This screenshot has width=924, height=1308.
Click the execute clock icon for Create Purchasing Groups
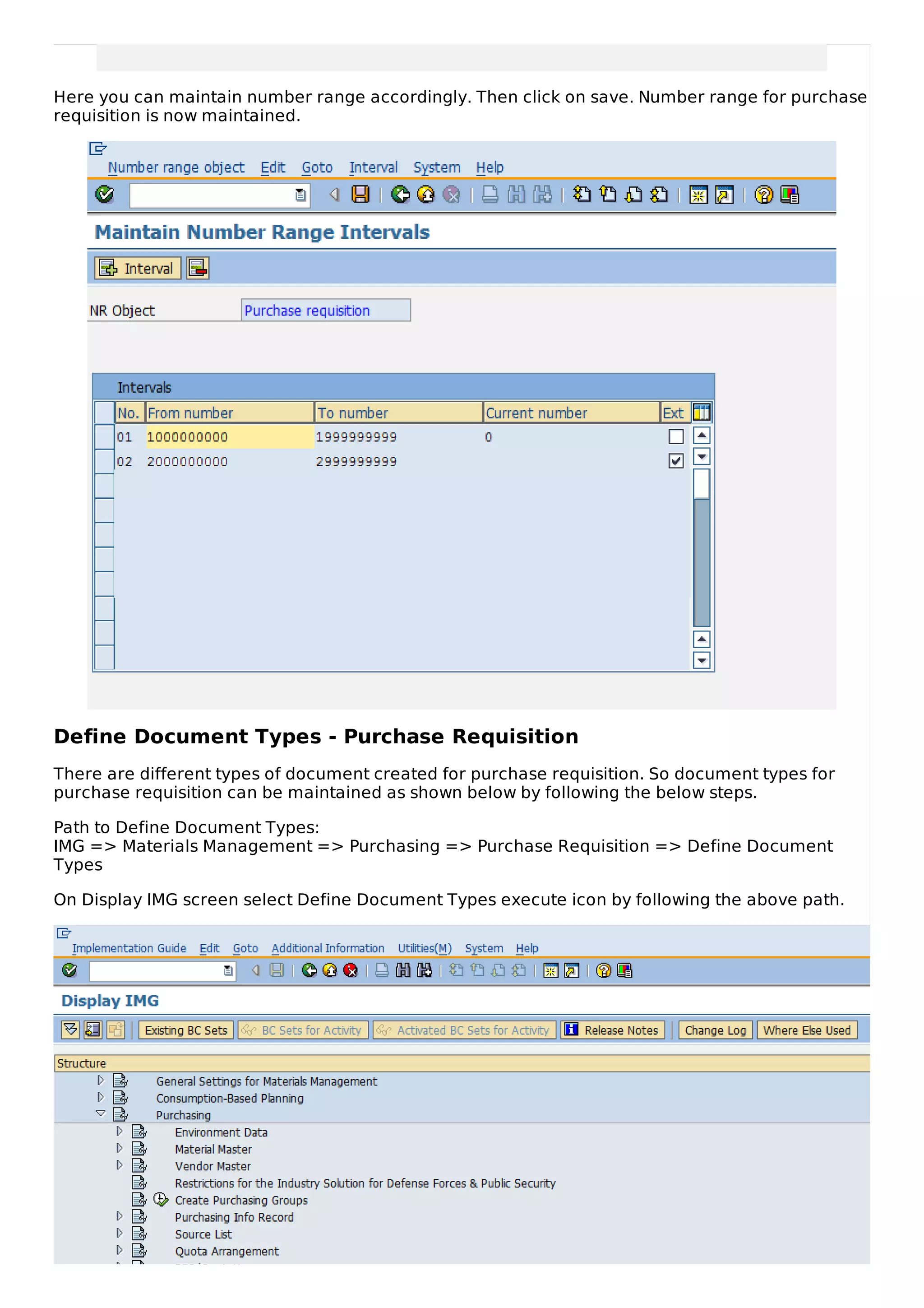click(161, 1200)
